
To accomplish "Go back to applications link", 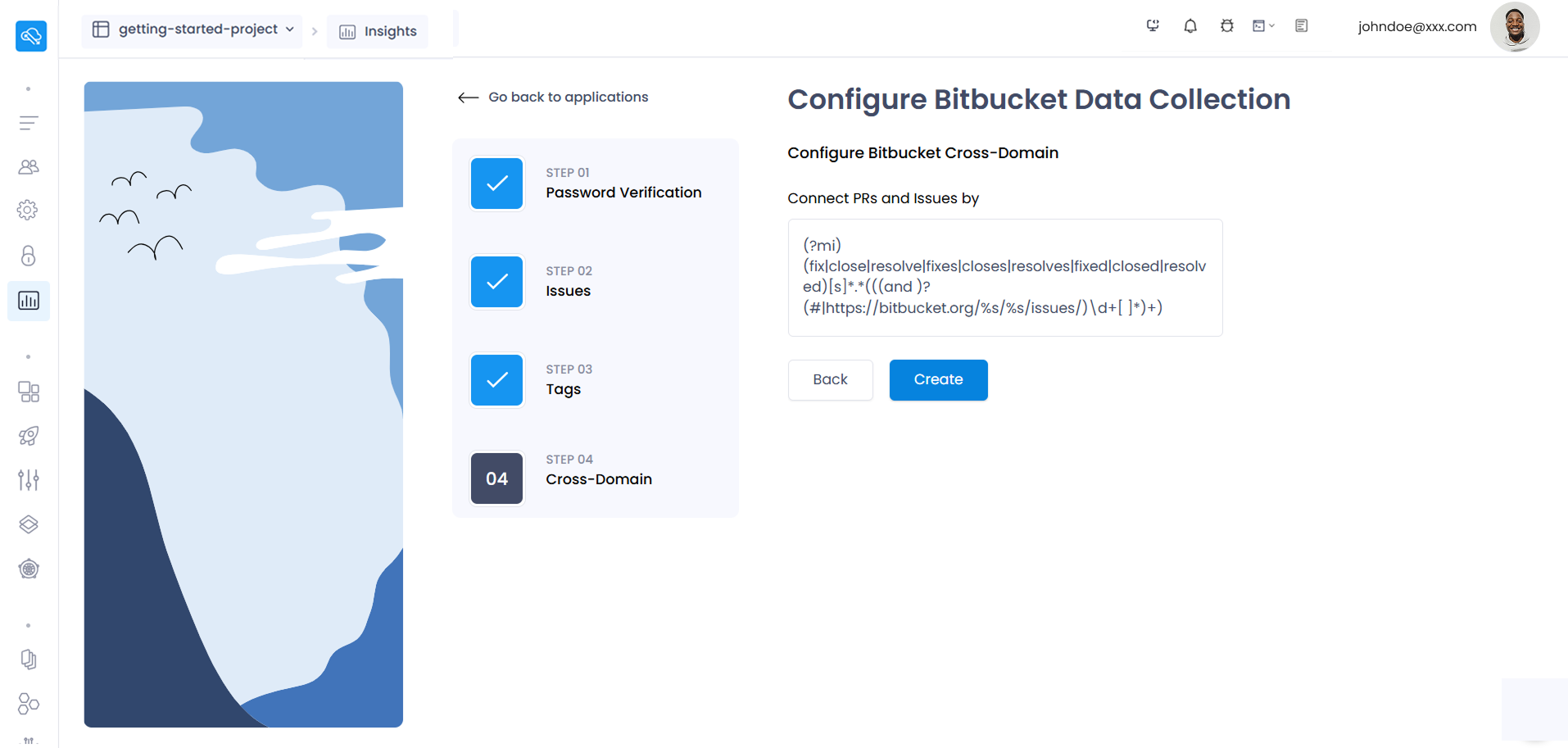I will click(569, 97).
